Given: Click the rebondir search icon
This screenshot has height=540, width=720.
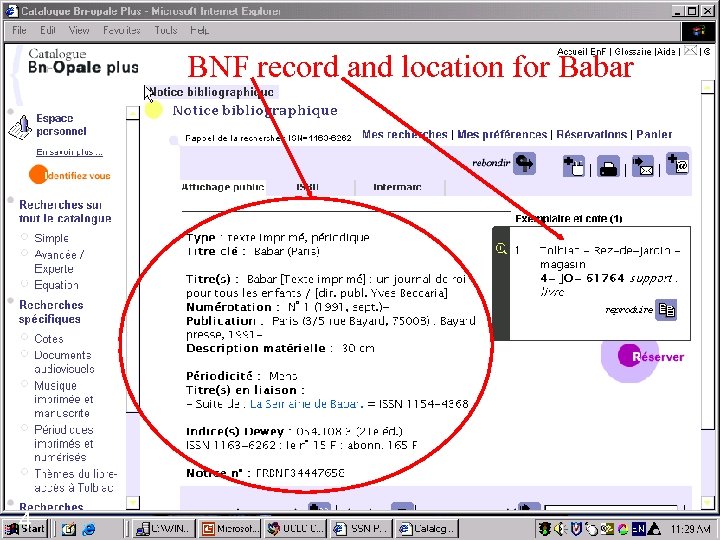Looking at the screenshot, I should [x=524, y=163].
